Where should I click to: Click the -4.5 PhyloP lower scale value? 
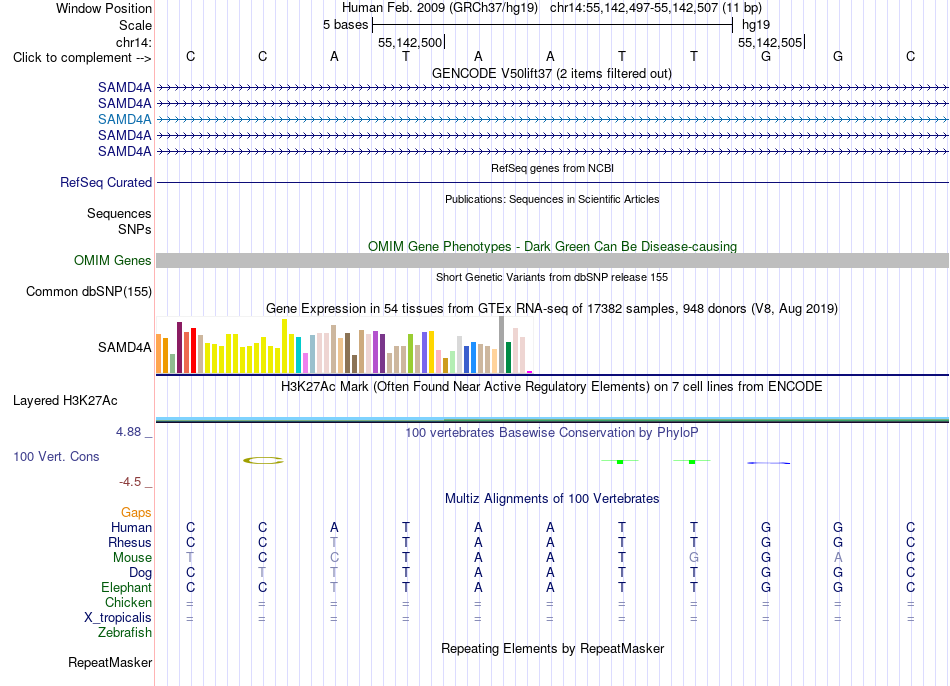click(130, 482)
